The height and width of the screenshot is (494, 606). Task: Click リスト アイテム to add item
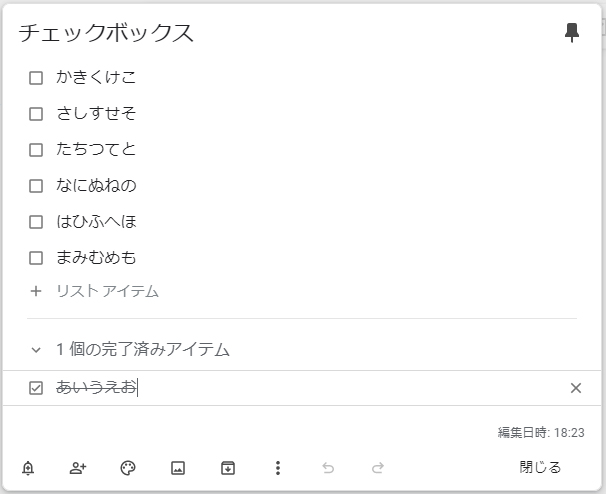[x=107, y=292]
